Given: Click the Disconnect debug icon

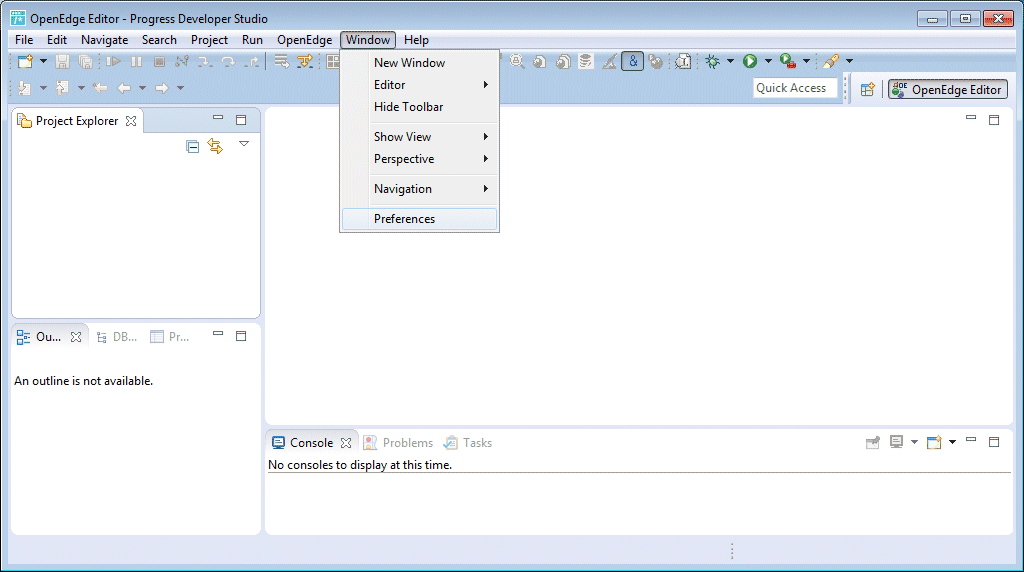Looking at the screenshot, I should click(x=182, y=61).
